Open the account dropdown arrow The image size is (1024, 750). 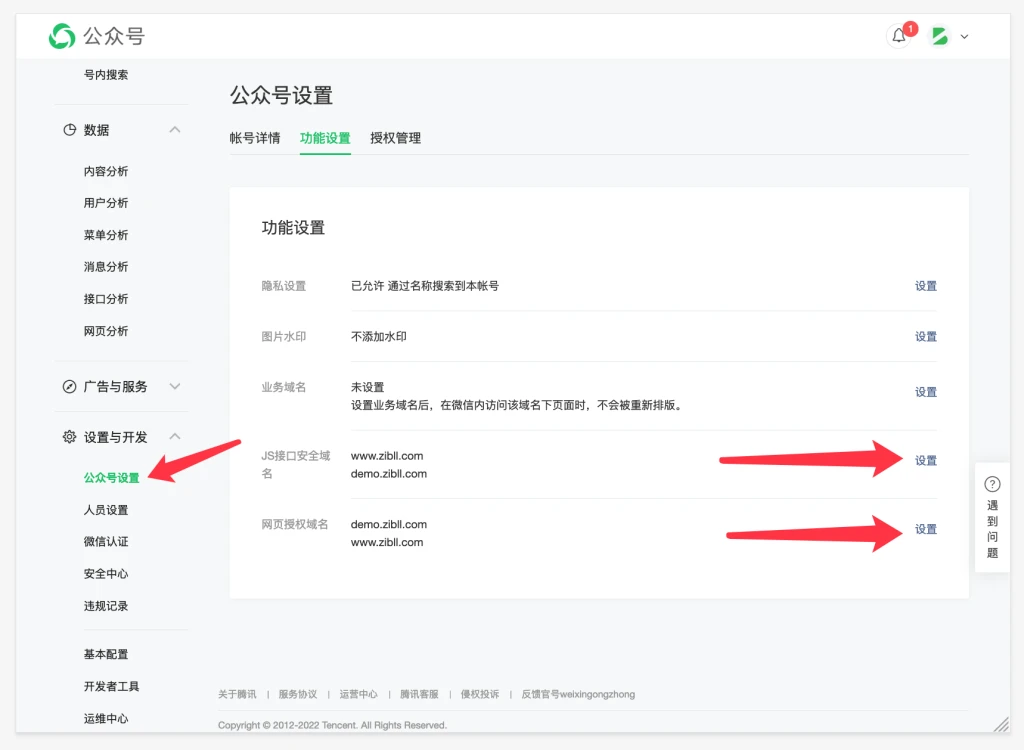(x=964, y=37)
